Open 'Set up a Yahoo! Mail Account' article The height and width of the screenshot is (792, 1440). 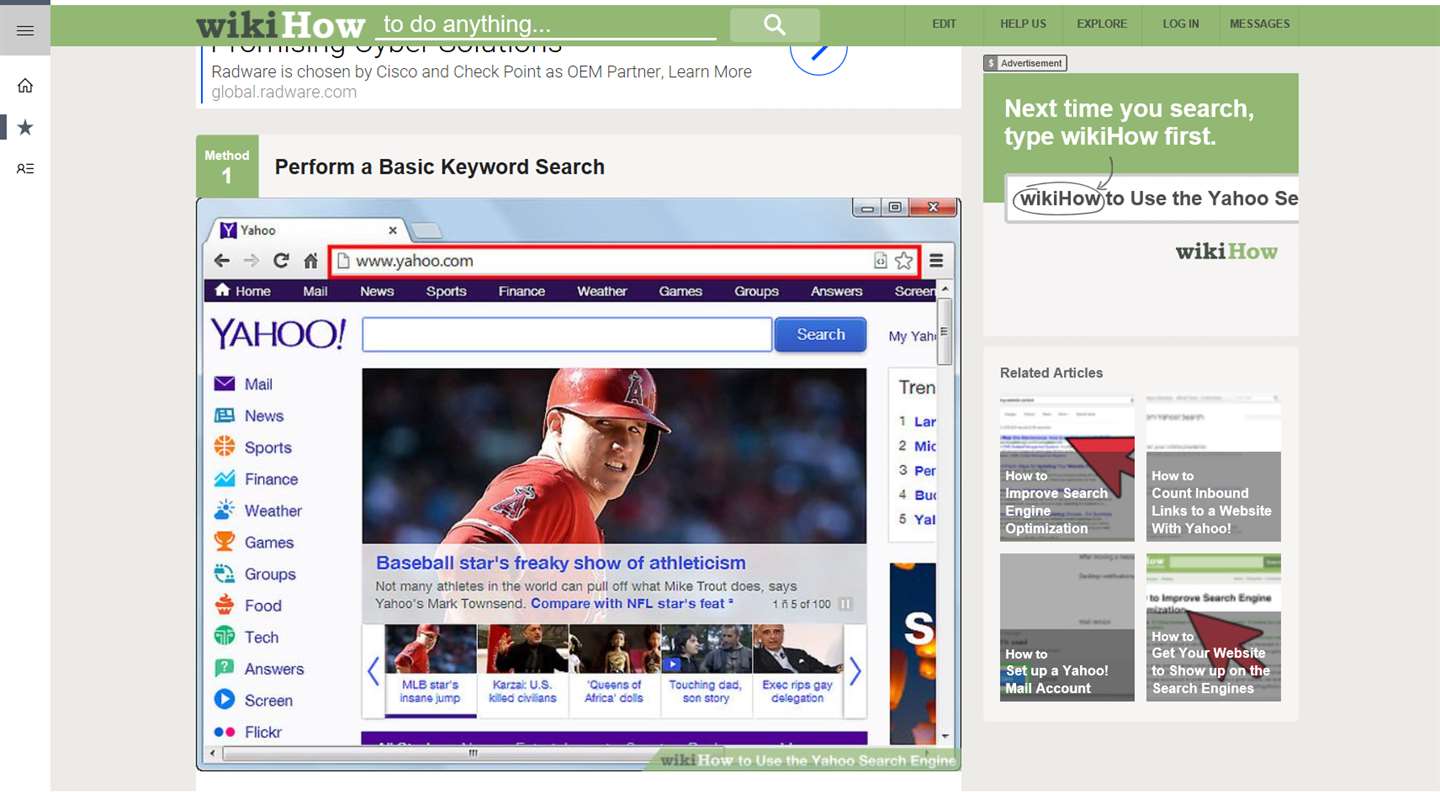[1067, 627]
